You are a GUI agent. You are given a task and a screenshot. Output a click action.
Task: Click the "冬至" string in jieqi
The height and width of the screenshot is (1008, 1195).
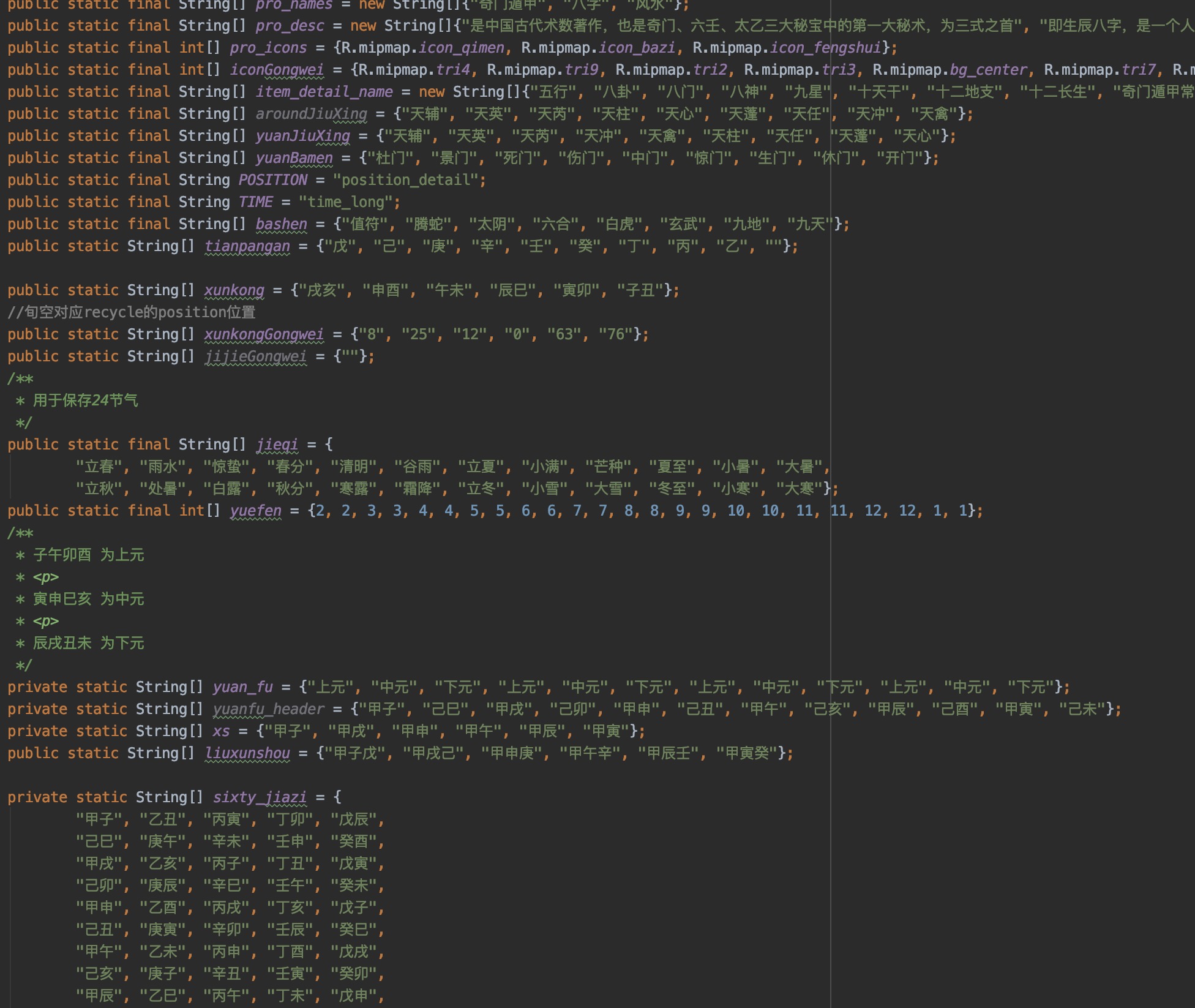(x=672, y=489)
